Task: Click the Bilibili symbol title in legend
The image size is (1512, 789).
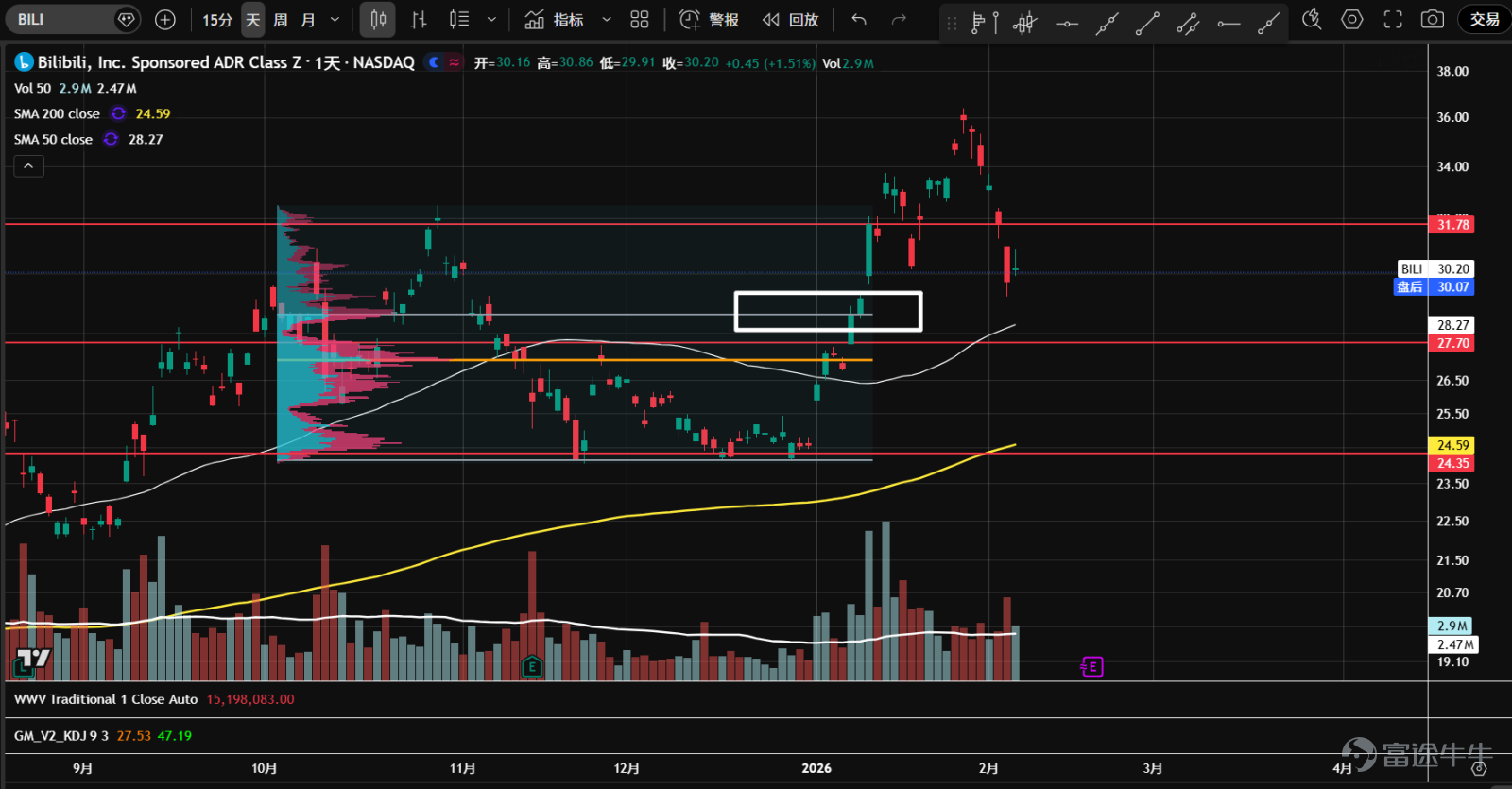Action: [x=226, y=62]
